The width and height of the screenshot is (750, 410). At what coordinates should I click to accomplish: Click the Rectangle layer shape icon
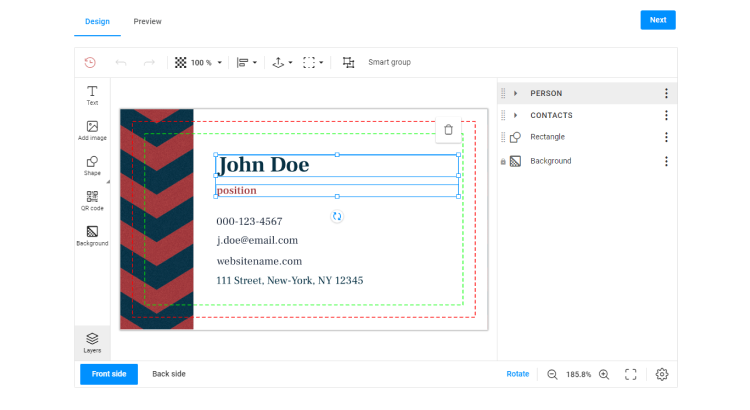[x=515, y=137]
